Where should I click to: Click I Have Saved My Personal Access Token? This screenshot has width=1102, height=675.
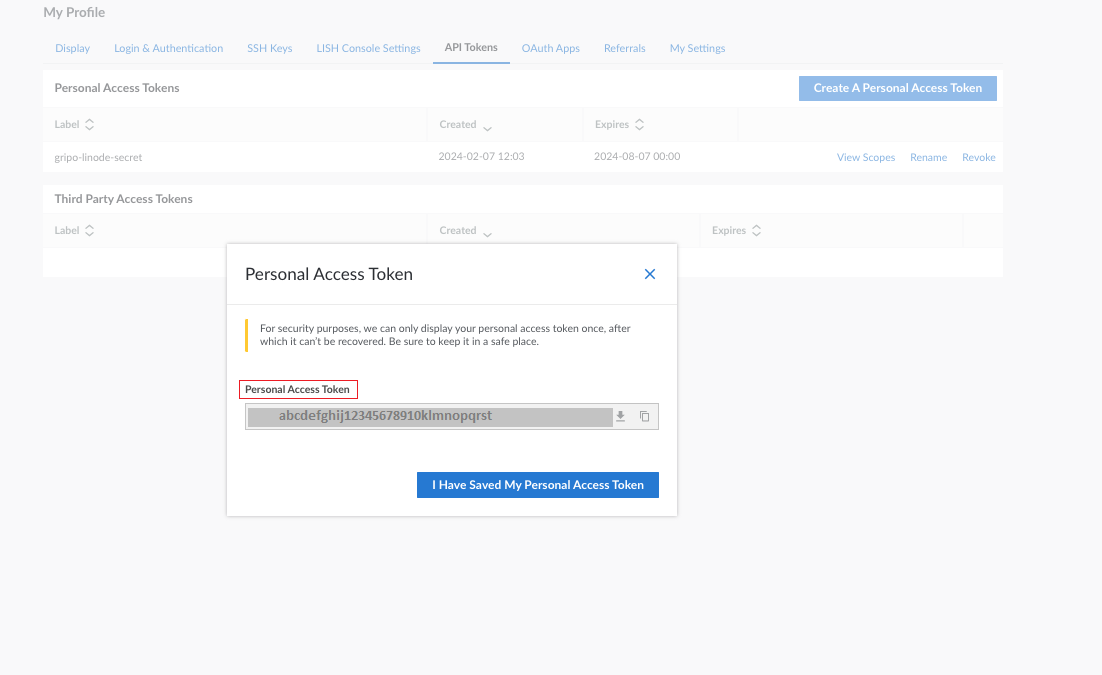tap(537, 485)
